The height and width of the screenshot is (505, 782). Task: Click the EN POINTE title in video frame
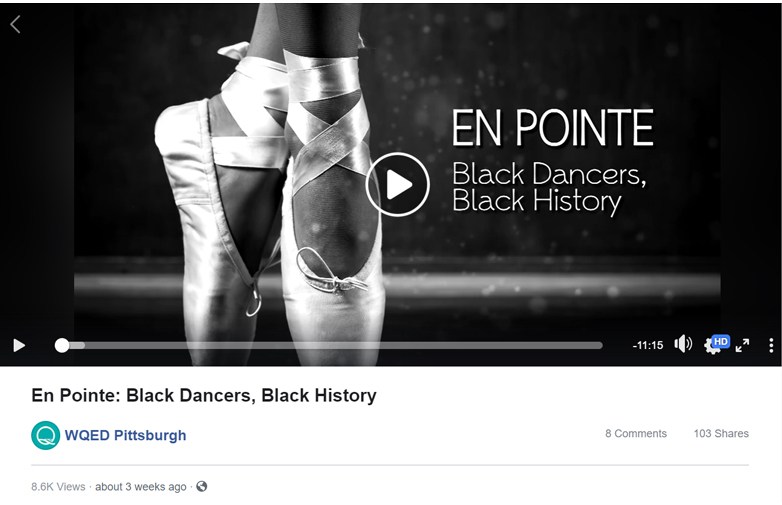pyautogui.click(x=553, y=128)
